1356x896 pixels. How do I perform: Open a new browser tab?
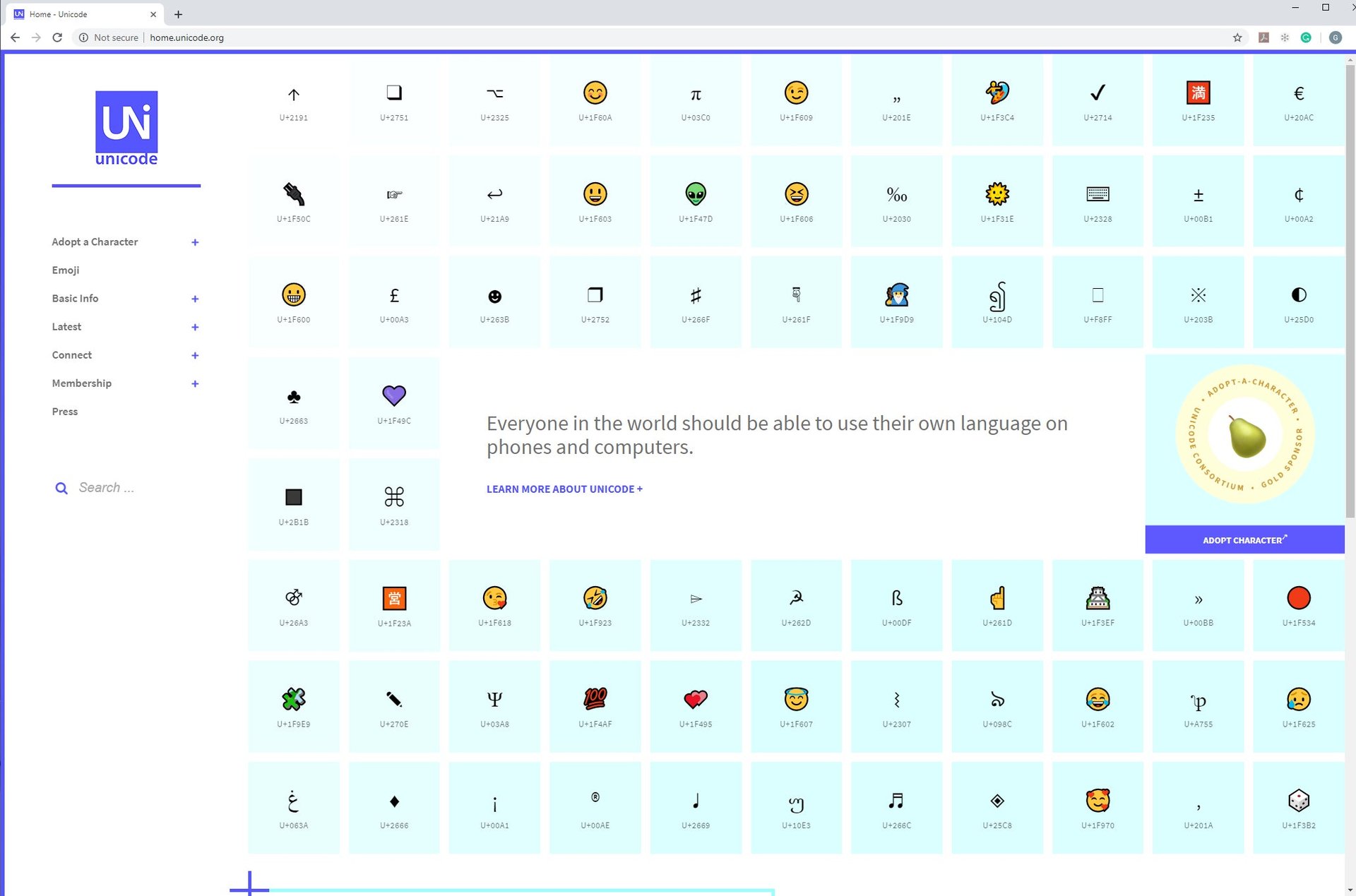pos(178,14)
